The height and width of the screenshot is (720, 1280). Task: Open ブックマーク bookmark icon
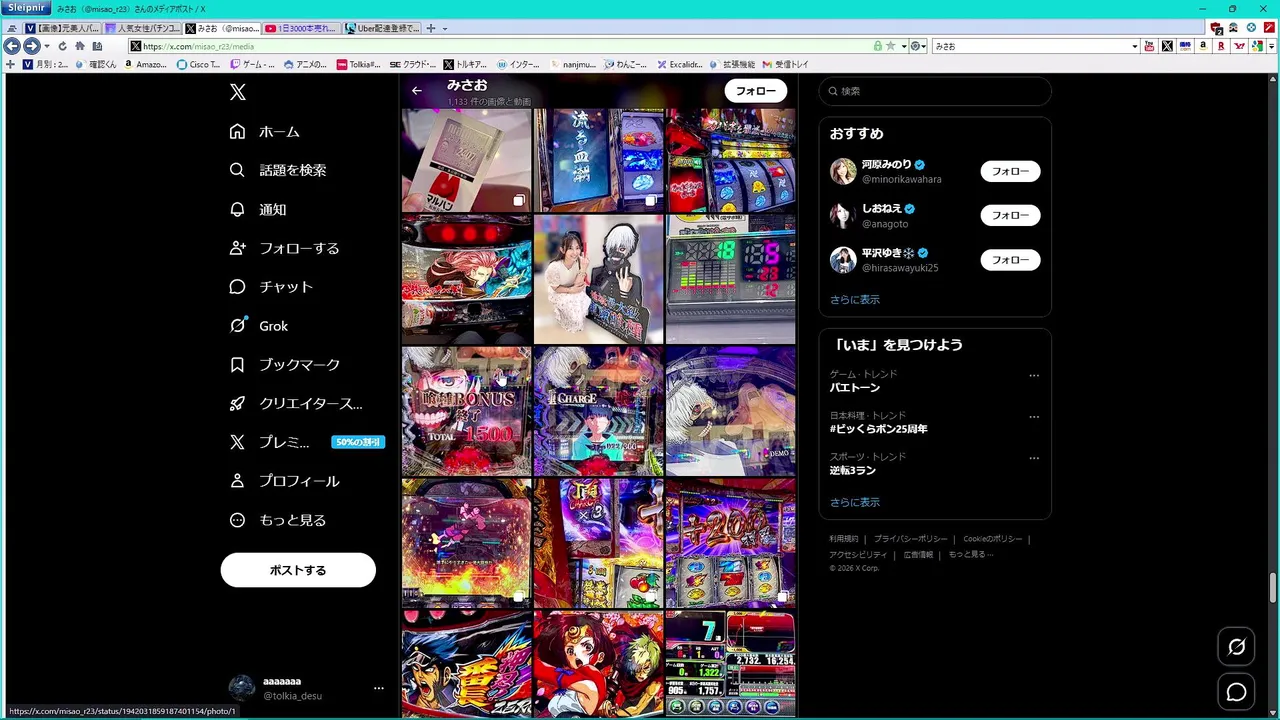click(x=237, y=365)
